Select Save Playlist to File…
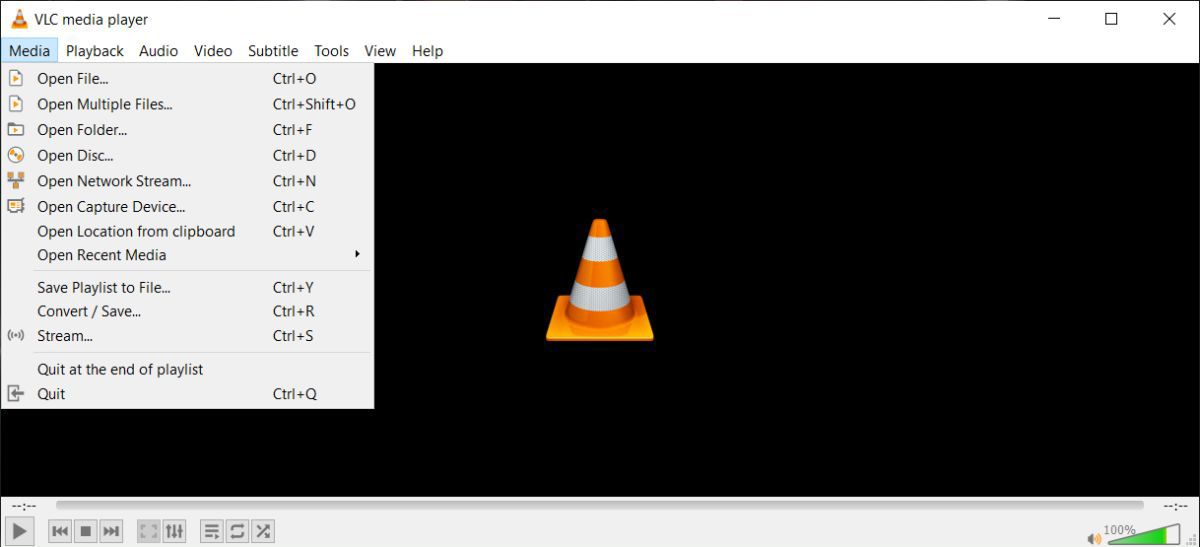This screenshot has width=1200, height=547. click(187, 287)
